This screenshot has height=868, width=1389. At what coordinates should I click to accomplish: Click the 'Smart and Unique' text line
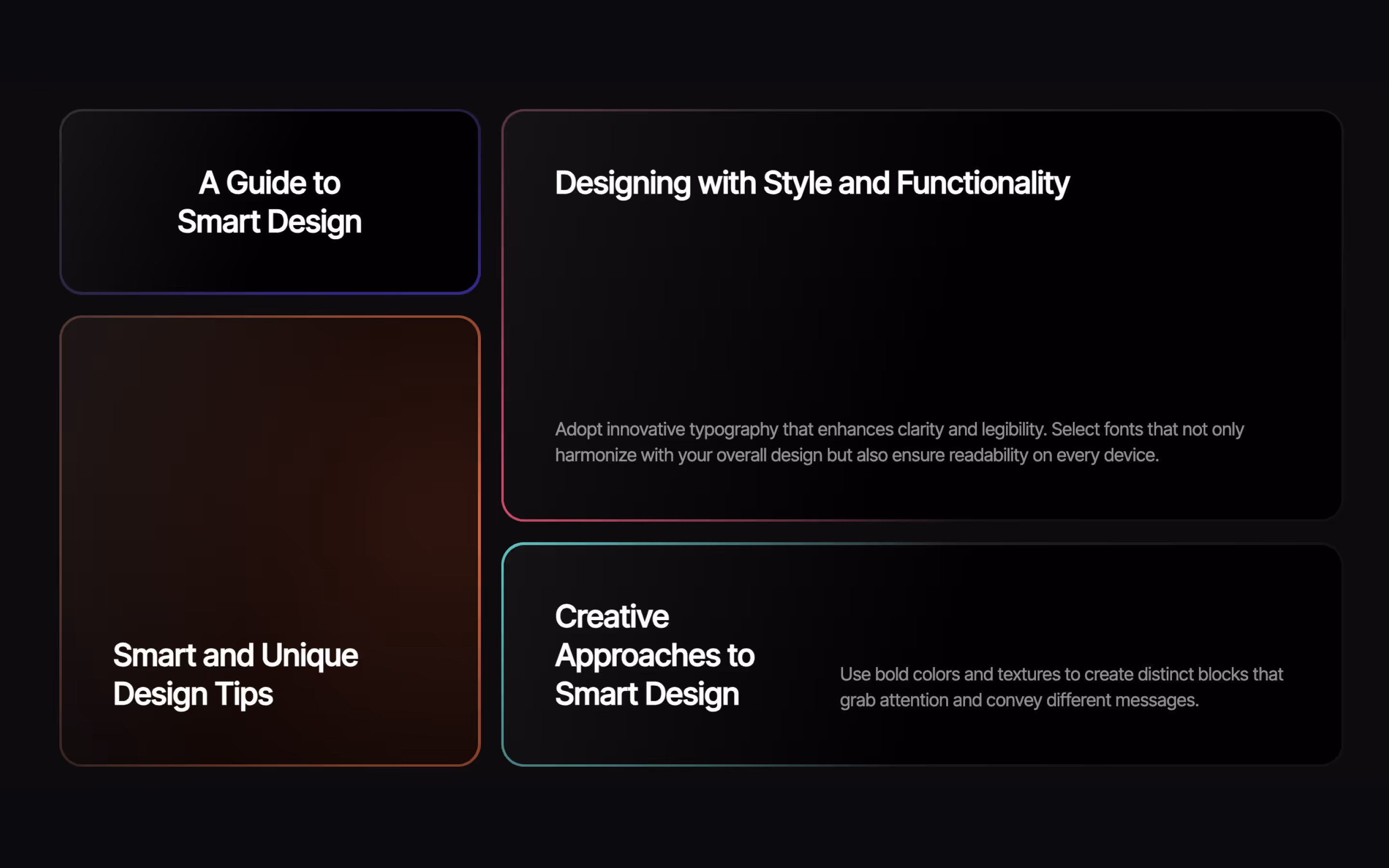(235, 656)
